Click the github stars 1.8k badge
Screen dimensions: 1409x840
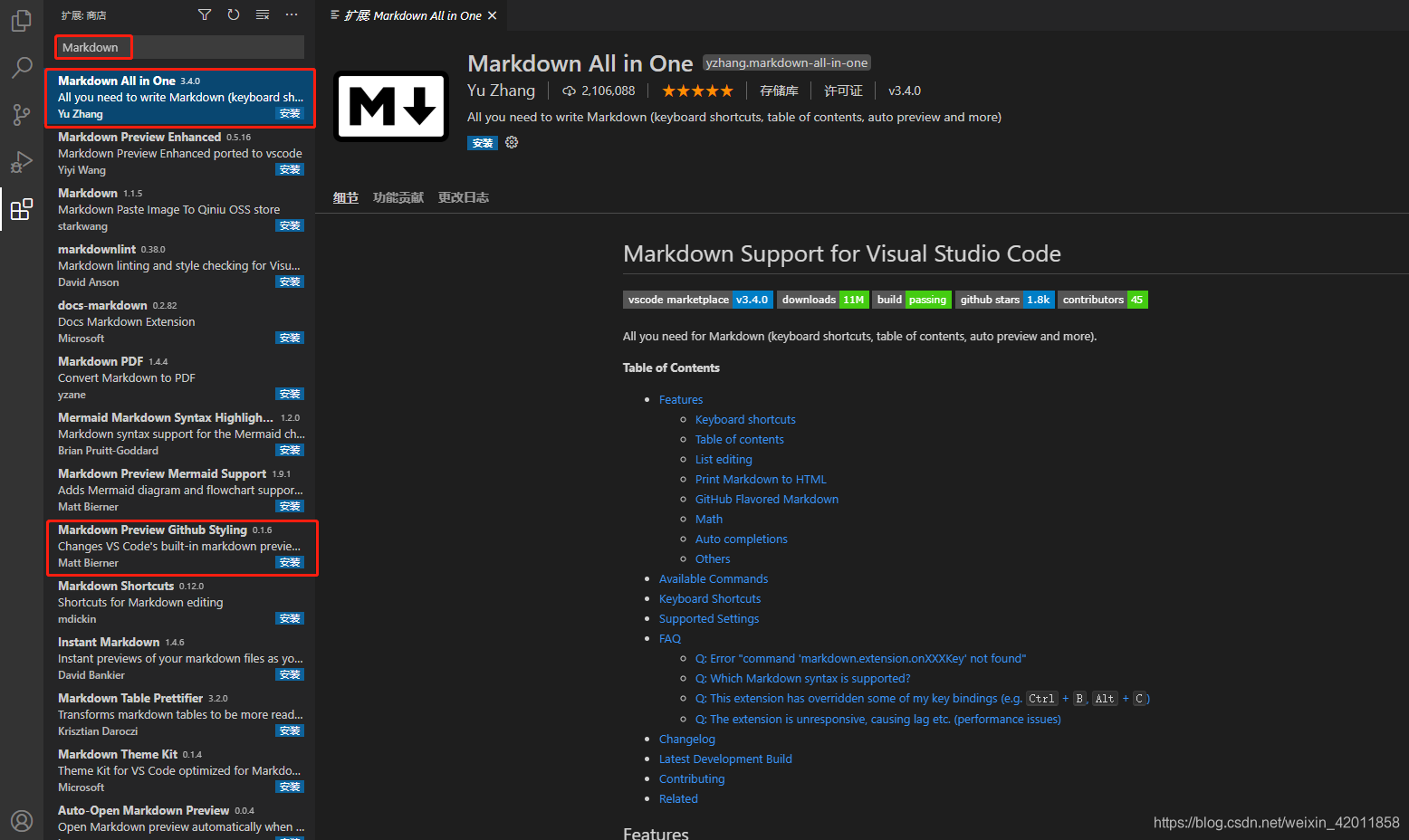[x=1005, y=300]
